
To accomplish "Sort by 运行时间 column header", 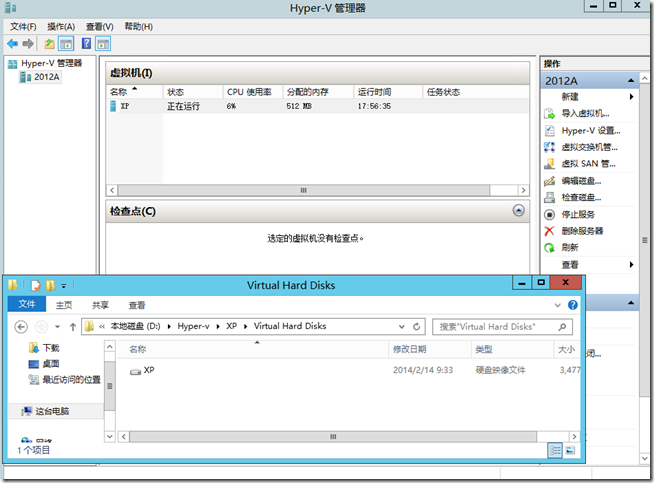I will pos(388,92).
